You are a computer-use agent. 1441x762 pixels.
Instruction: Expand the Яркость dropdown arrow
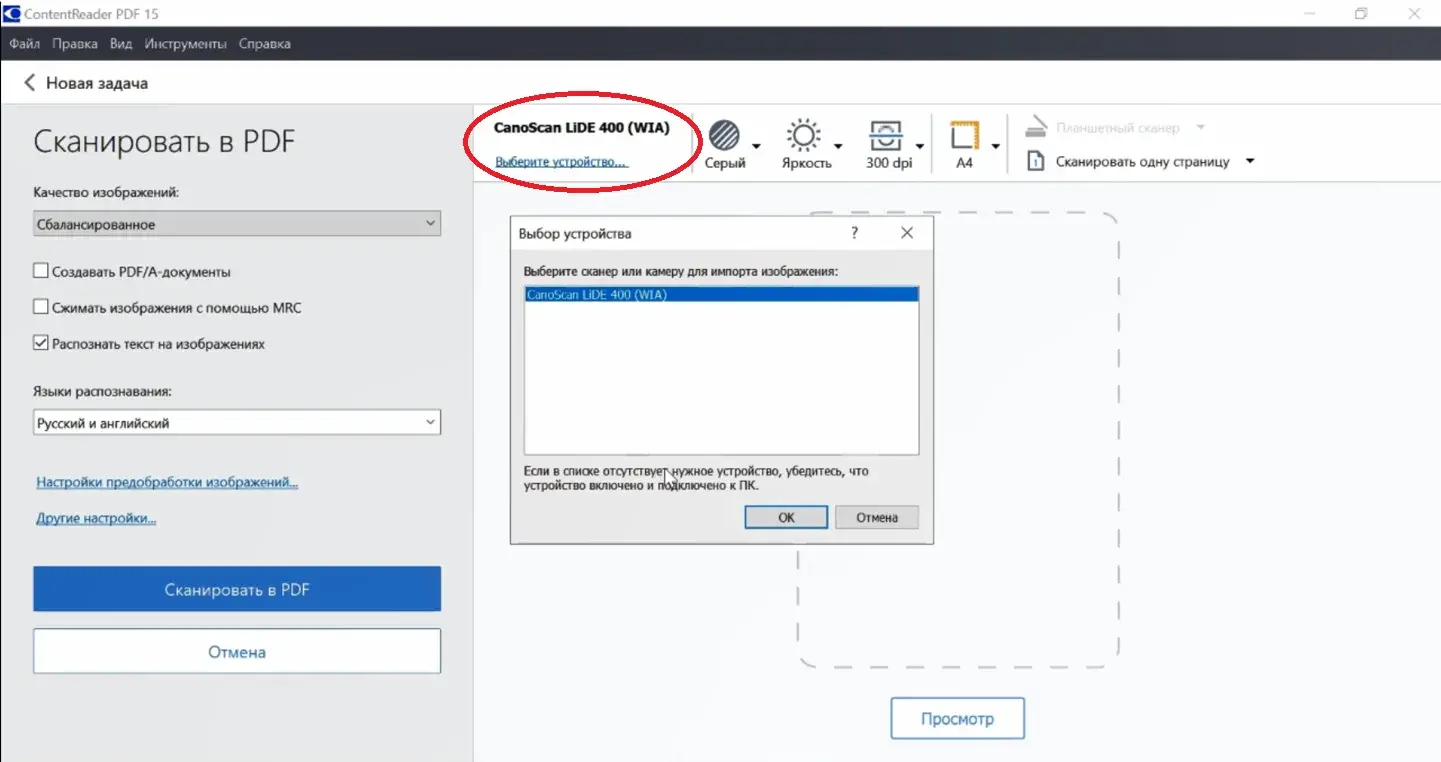(x=838, y=146)
